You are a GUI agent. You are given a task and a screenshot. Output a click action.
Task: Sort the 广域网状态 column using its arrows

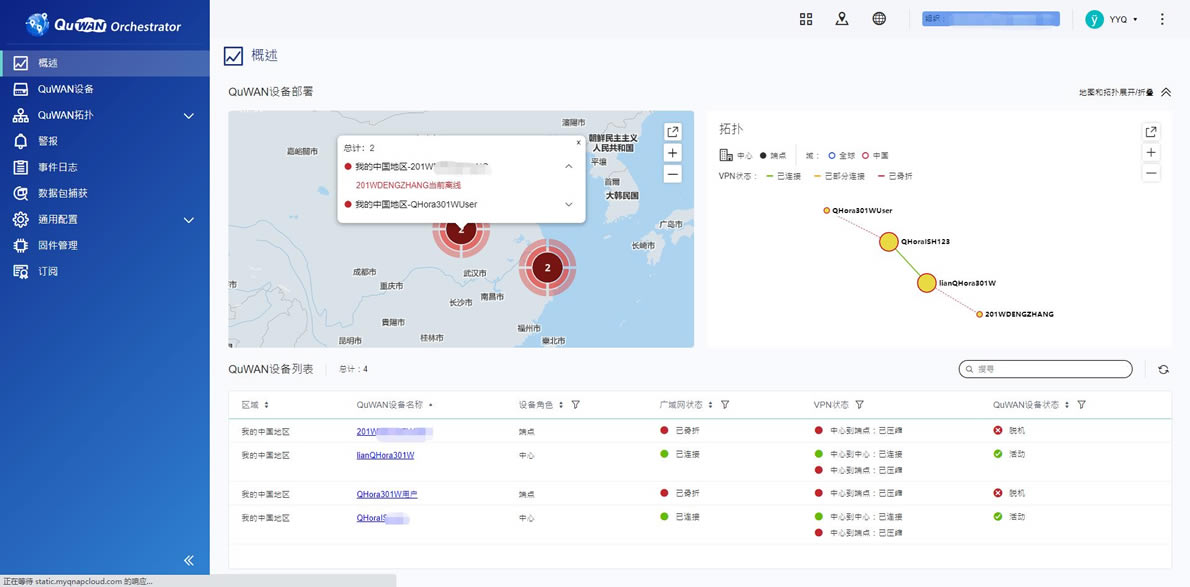click(x=710, y=405)
